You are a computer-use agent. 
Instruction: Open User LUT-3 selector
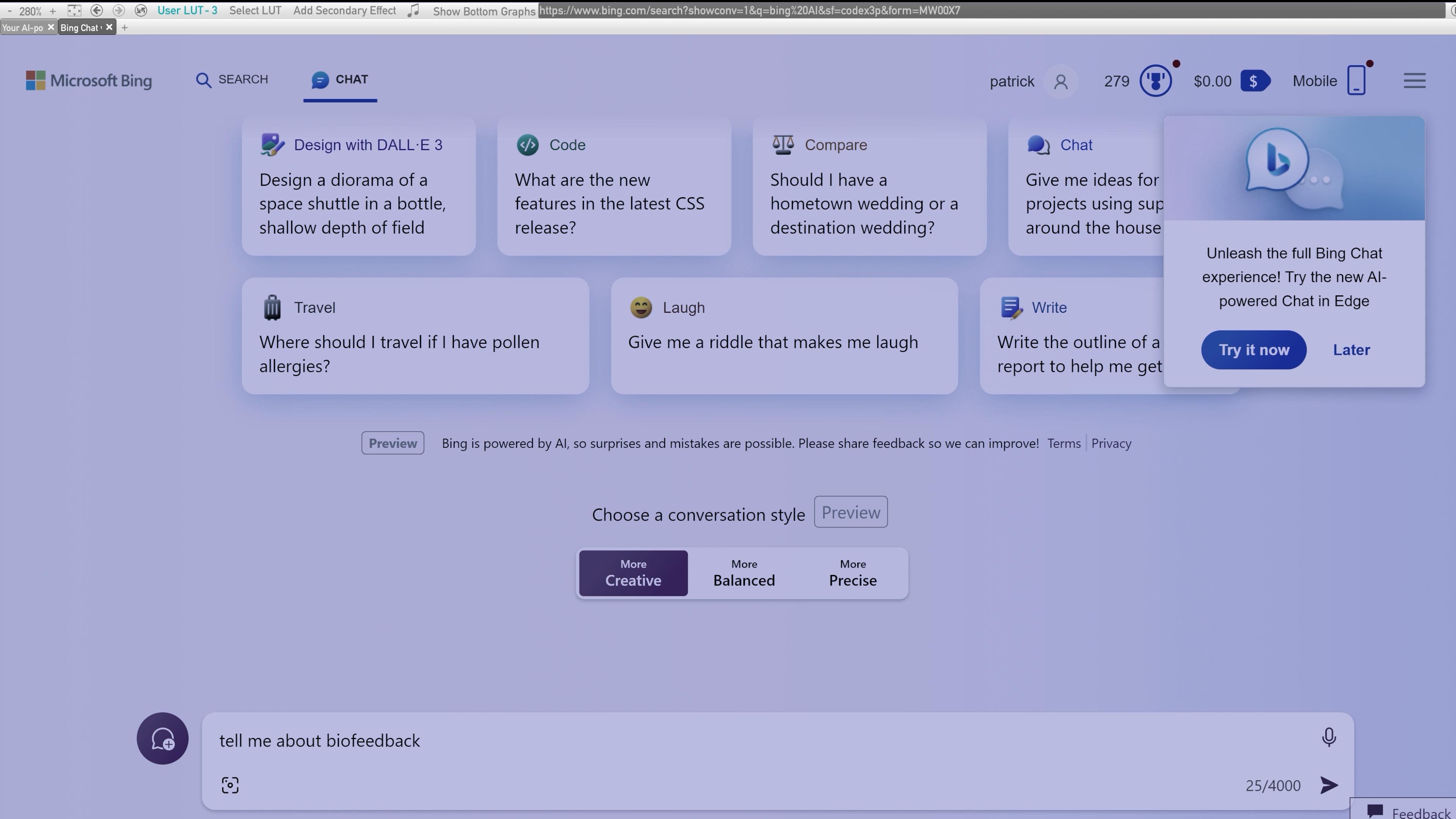[187, 10]
